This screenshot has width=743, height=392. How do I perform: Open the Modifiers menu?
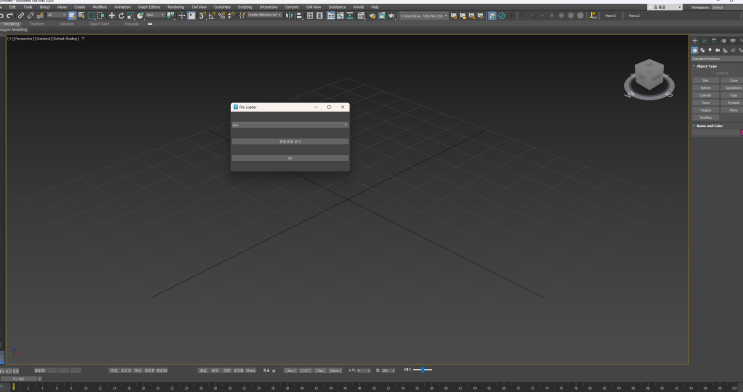(x=100, y=7)
